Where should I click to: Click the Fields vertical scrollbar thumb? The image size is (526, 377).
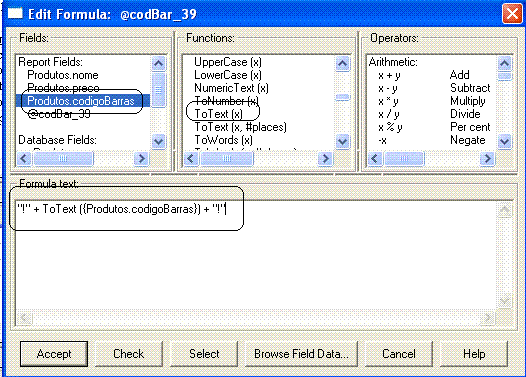click(x=158, y=90)
